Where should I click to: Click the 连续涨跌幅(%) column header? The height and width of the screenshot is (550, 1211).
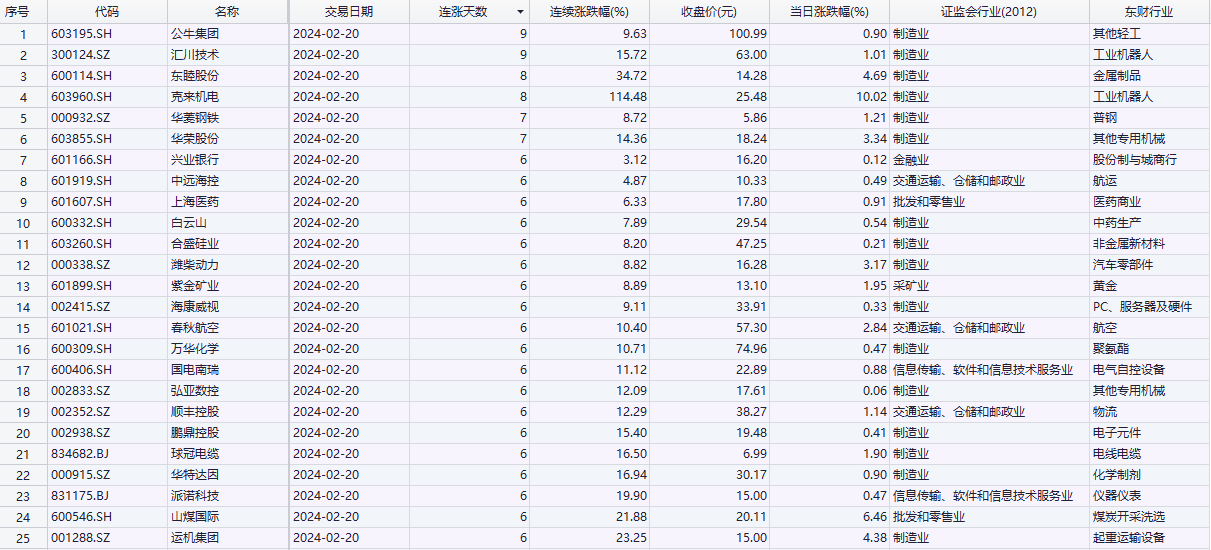click(x=589, y=12)
